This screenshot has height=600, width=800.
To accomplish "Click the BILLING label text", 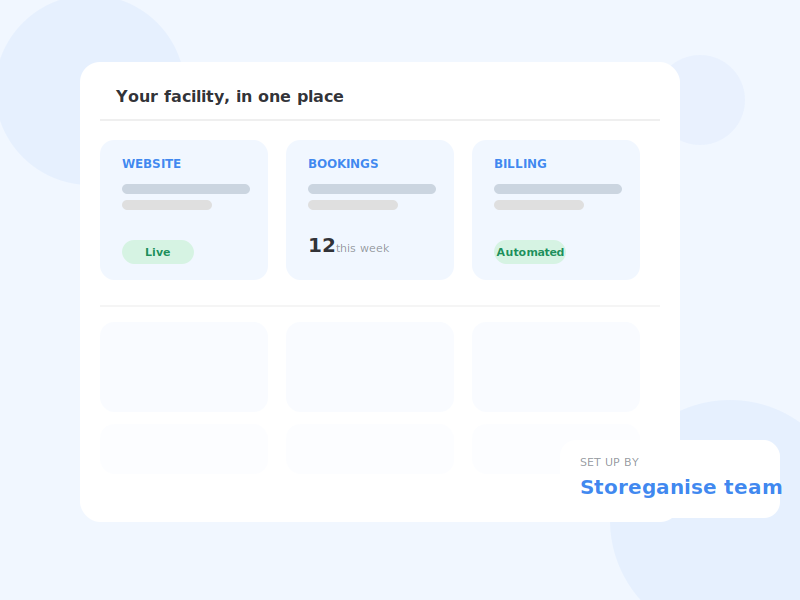I will [x=520, y=164].
